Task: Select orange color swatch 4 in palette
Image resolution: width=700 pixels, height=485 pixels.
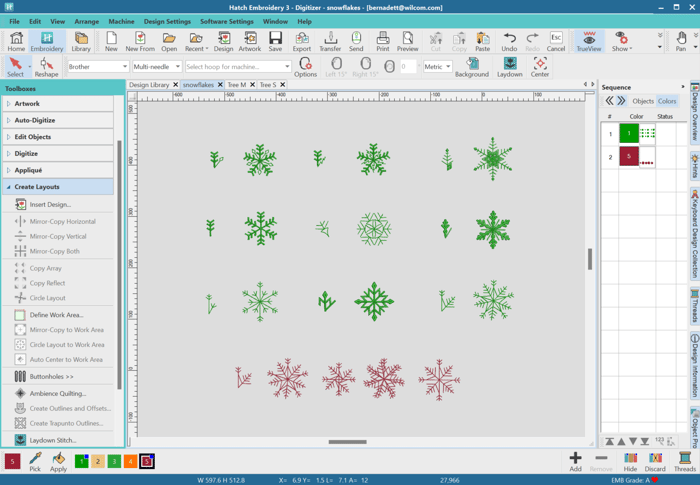Action: pos(130,461)
